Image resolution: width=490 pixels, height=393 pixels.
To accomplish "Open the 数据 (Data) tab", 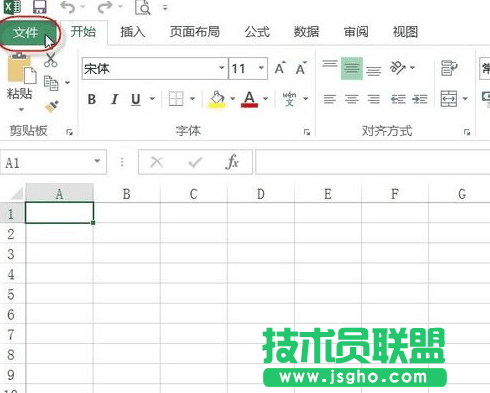I will [x=306, y=32].
